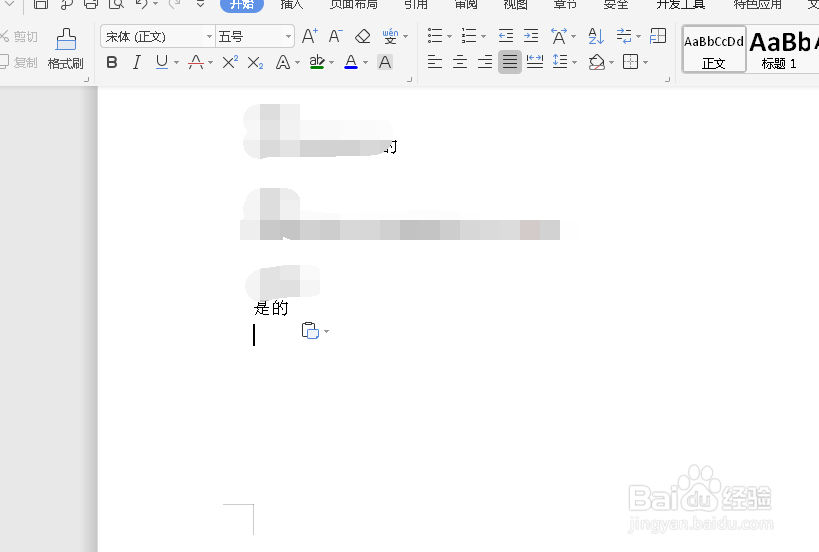The image size is (819, 552).
Task: Click the A-Z sort icon
Action: tap(595, 36)
